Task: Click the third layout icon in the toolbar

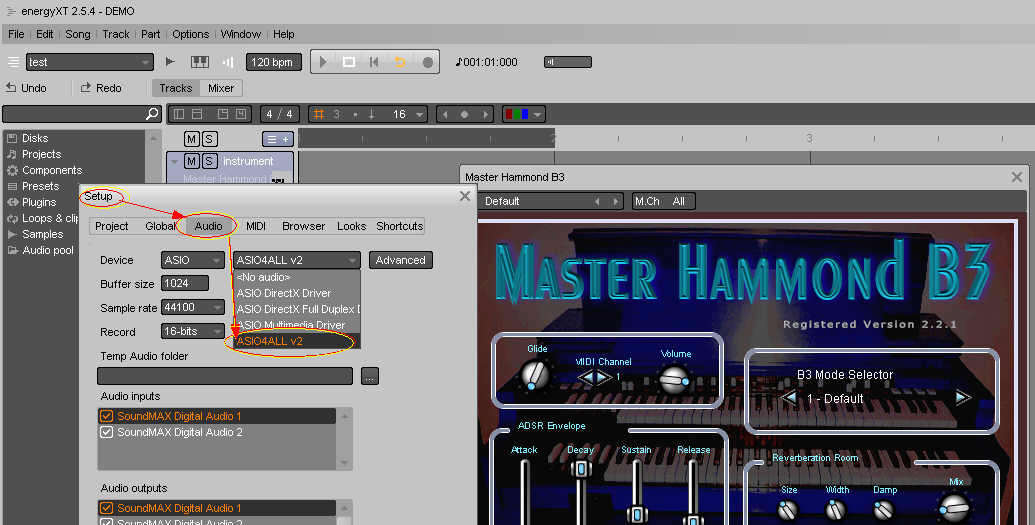Action: (222, 114)
